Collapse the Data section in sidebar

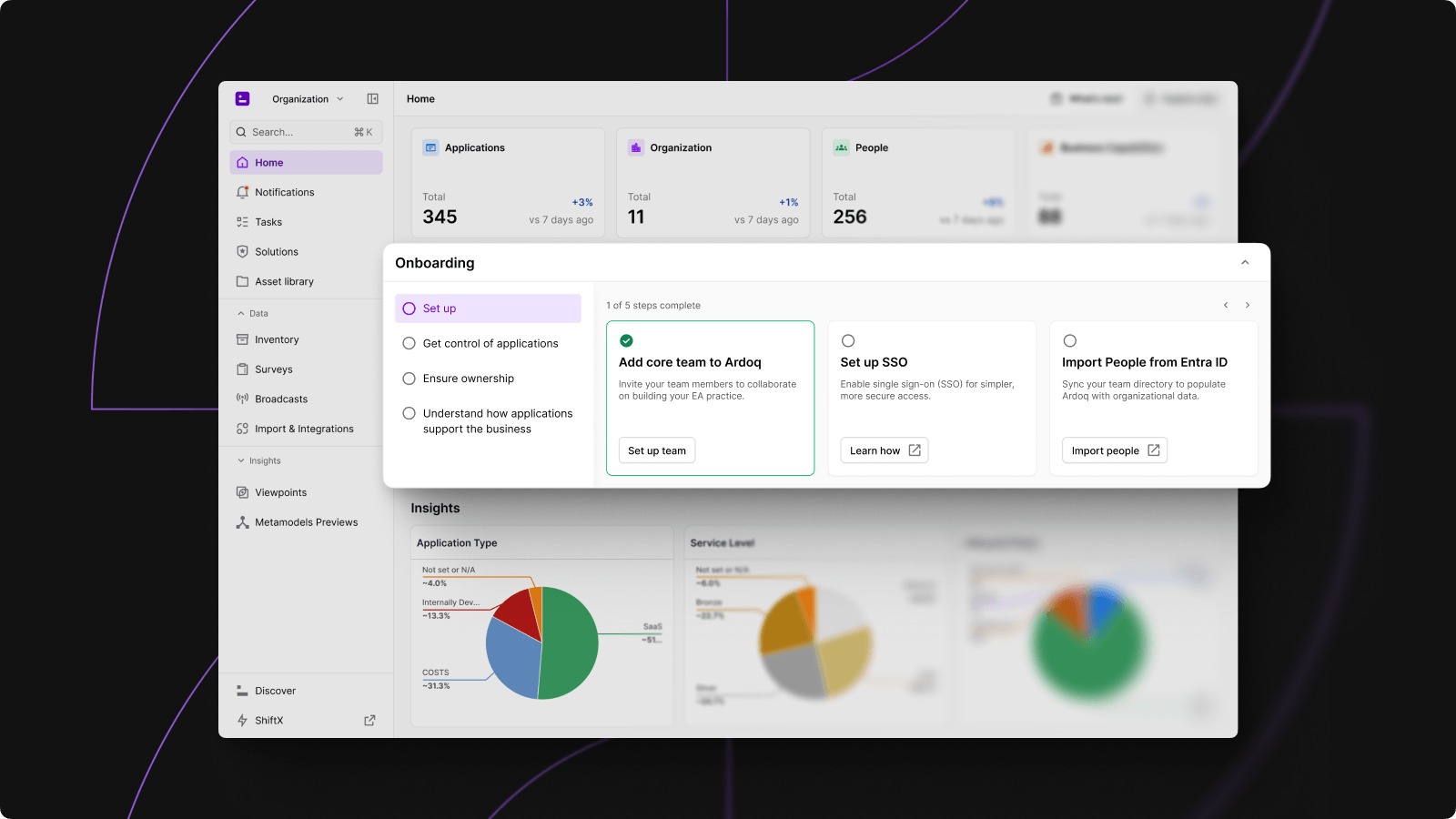click(x=241, y=314)
